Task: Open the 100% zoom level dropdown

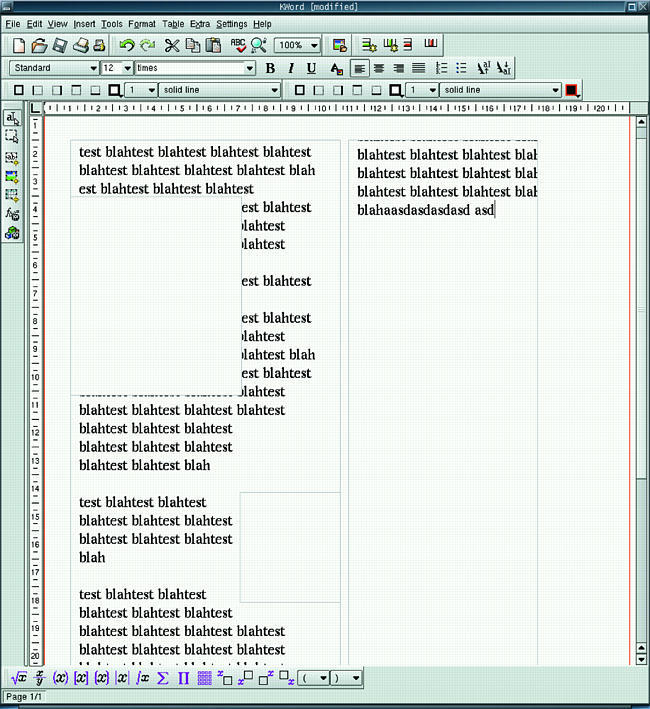Action: (x=314, y=45)
